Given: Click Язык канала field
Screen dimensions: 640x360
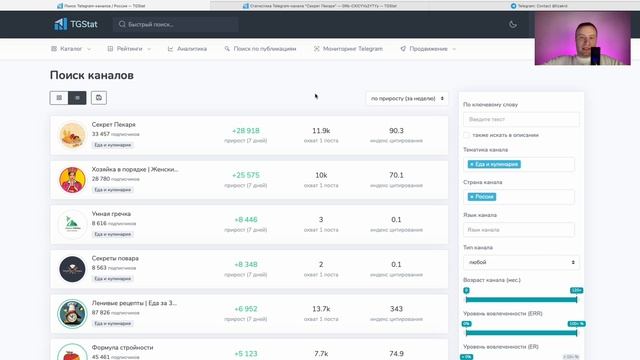Looking at the screenshot, I should (x=519, y=230).
